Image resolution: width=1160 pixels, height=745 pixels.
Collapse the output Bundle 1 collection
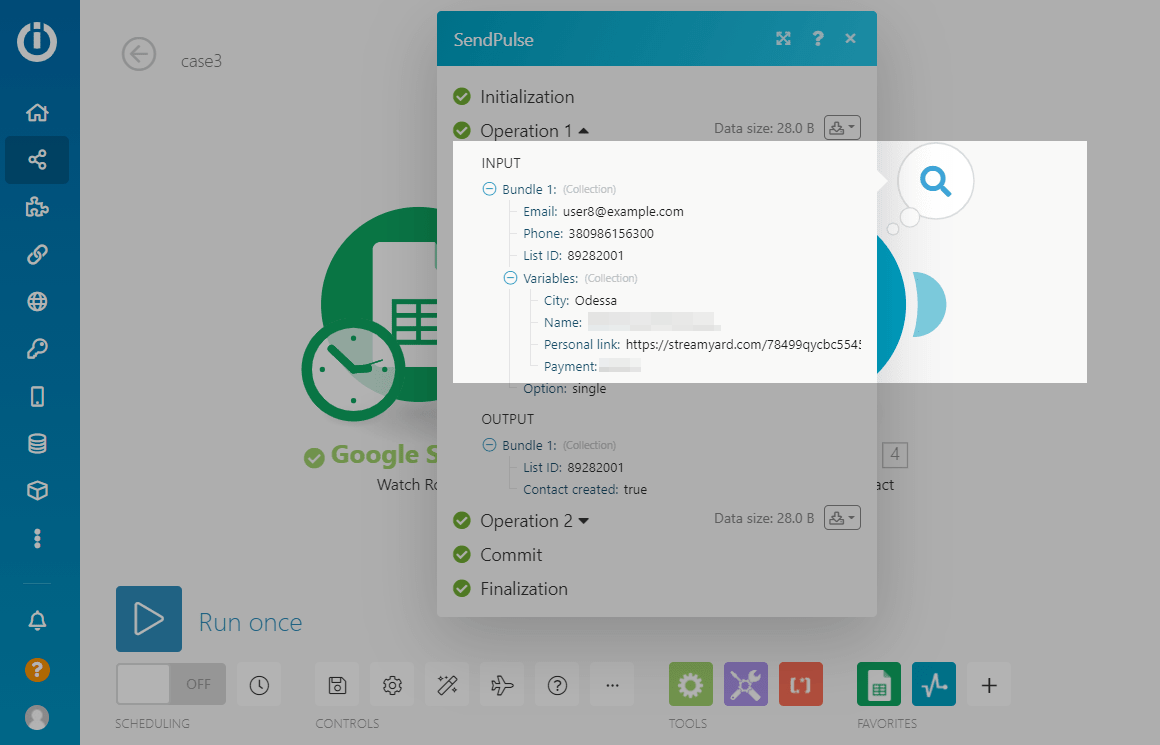pyautogui.click(x=489, y=445)
